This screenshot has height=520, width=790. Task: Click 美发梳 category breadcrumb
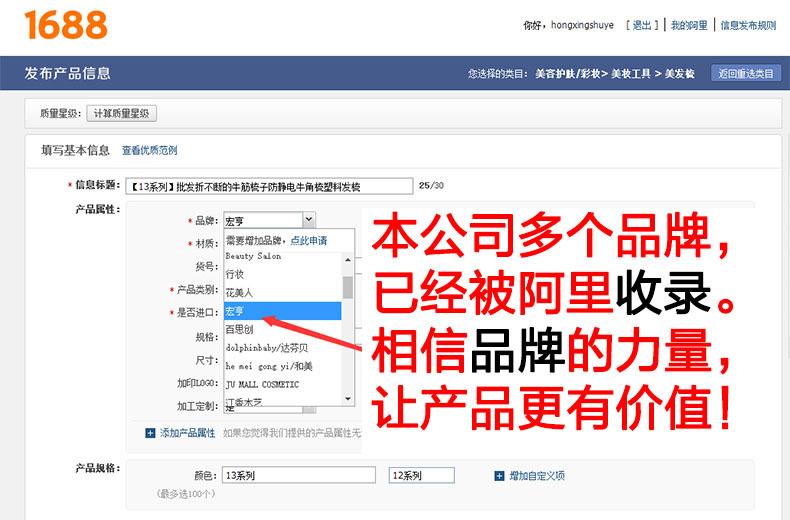(x=680, y=74)
